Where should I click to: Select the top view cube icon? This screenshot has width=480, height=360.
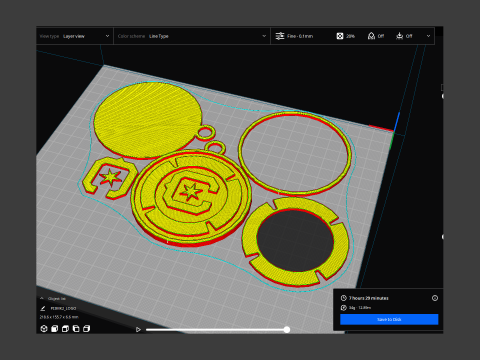[65, 329]
